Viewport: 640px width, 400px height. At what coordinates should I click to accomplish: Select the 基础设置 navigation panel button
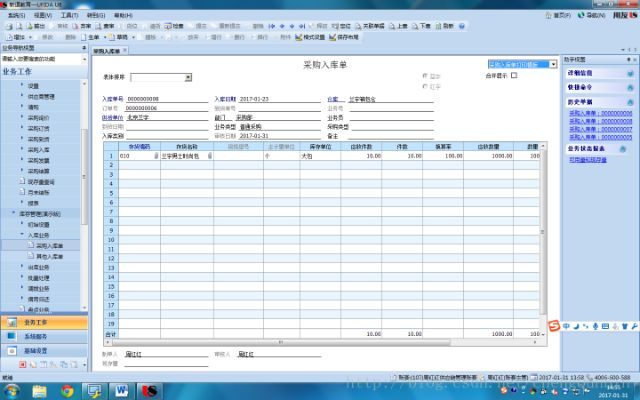44,351
